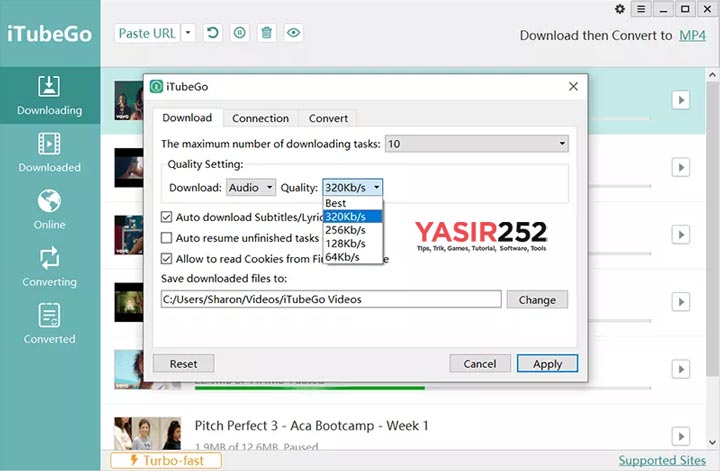Click the Turbo-fast button
Screen dimensions: 720x471
(166, 460)
